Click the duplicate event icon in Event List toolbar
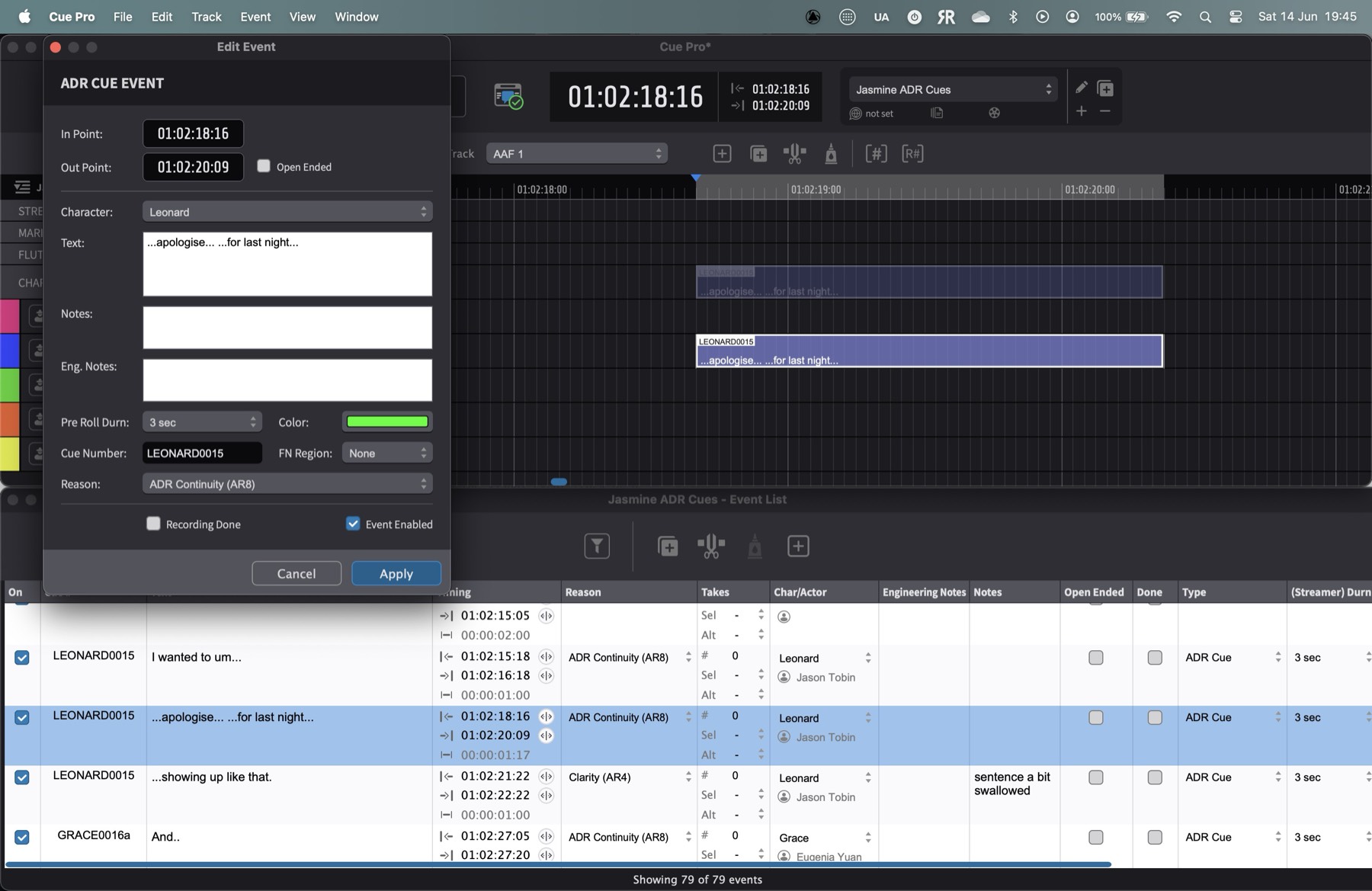Screen dimensions: 1372x891 pos(668,546)
